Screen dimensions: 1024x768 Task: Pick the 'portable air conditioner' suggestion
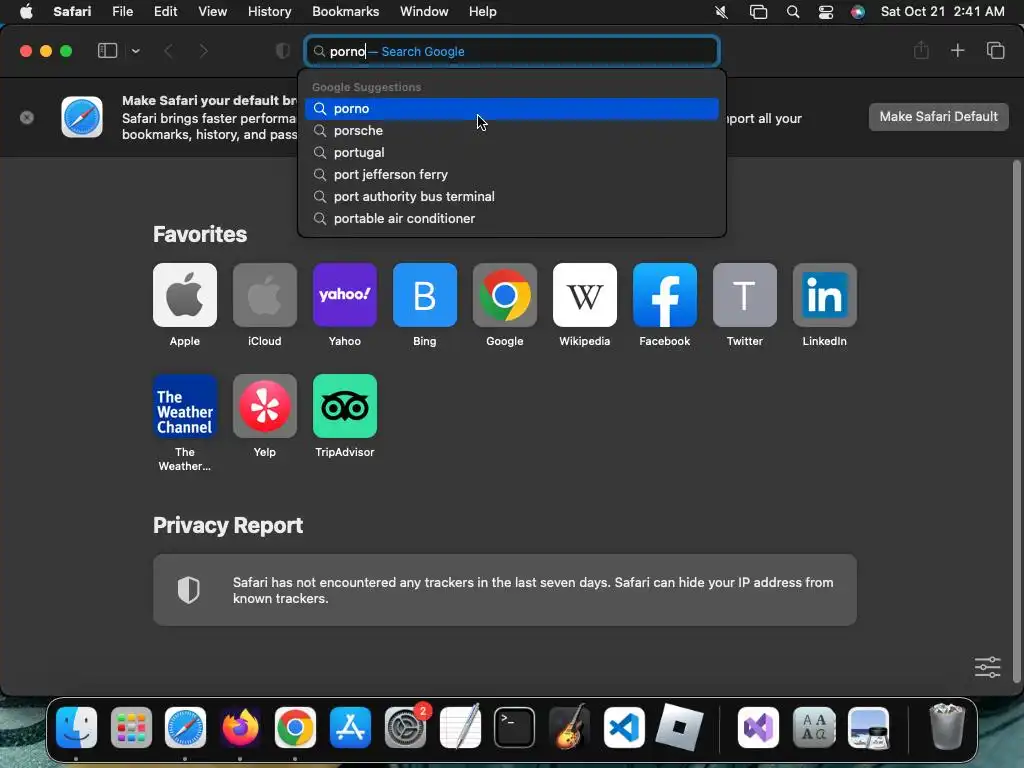(x=512, y=219)
